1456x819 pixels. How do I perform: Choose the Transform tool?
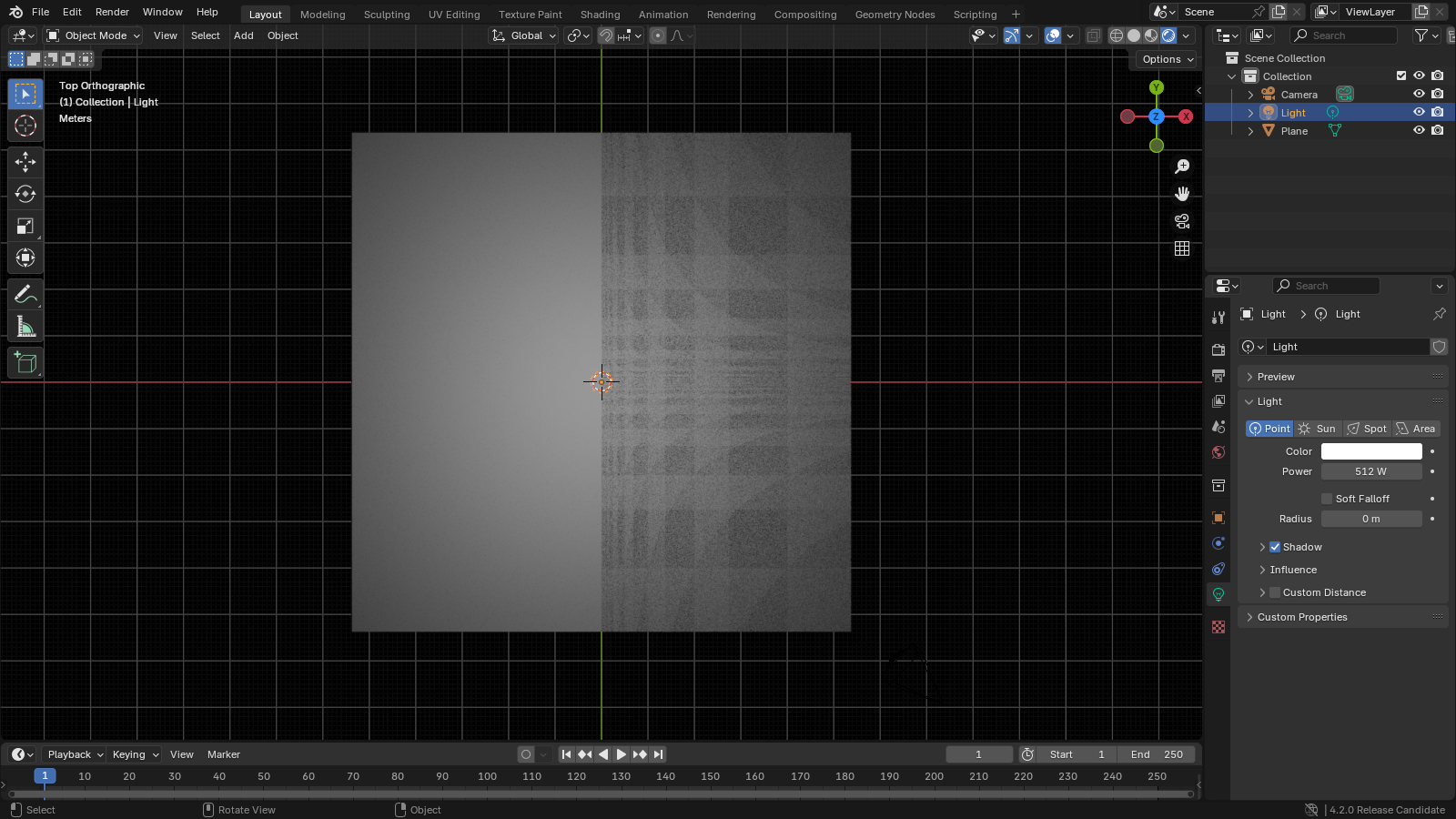click(x=25, y=258)
